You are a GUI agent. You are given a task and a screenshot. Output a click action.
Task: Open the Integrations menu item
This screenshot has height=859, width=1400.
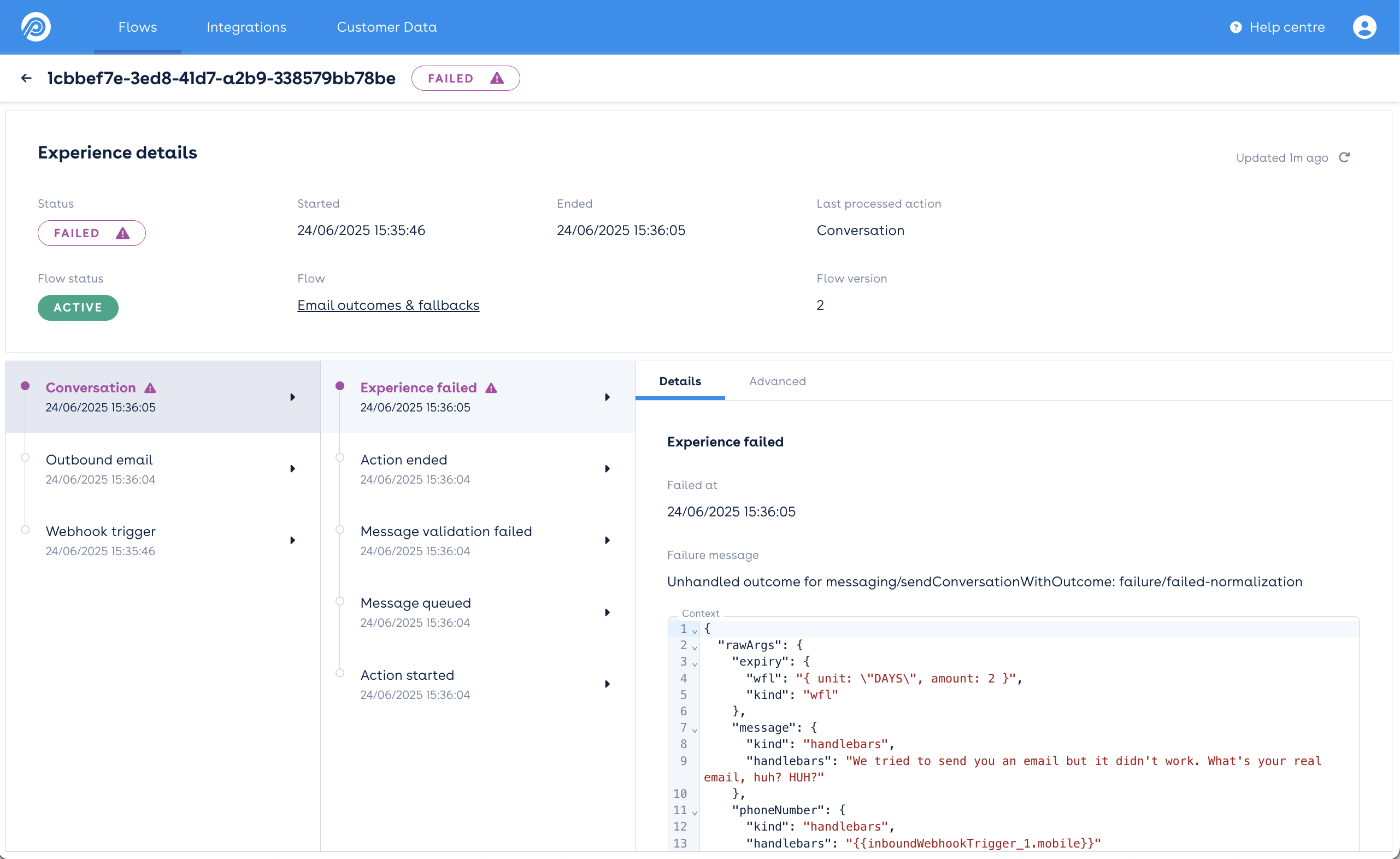(246, 27)
